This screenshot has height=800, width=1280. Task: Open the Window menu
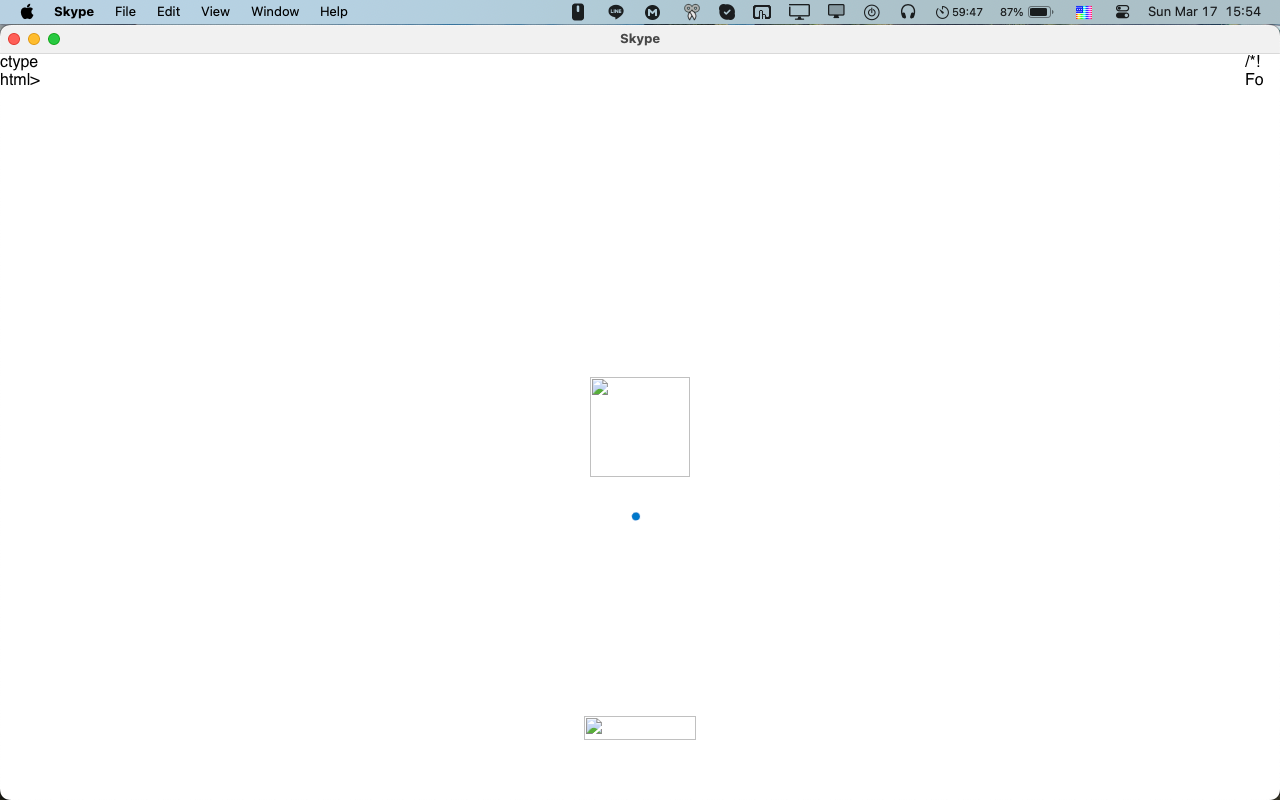275,12
